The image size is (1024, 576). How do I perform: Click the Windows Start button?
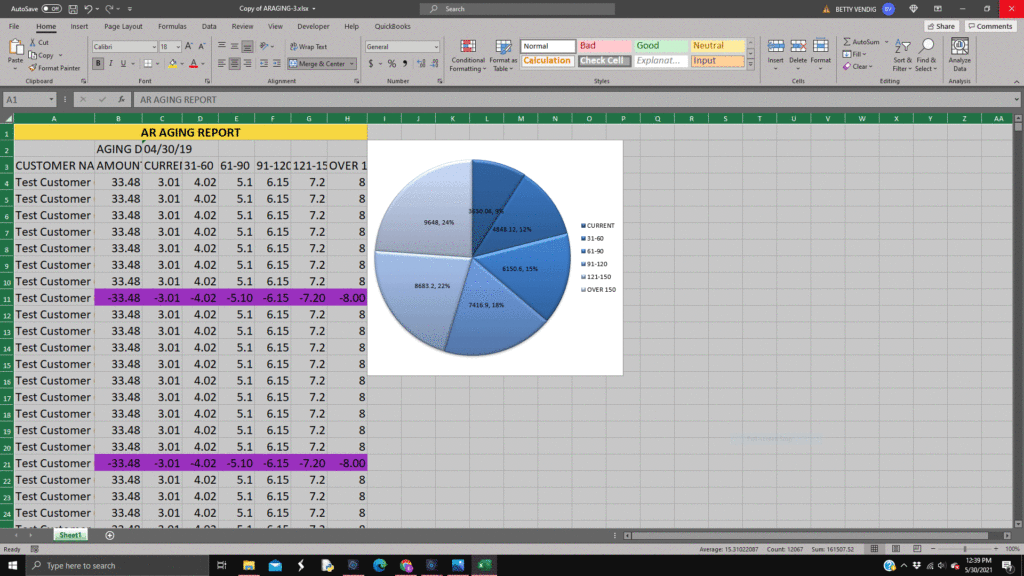[12, 566]
